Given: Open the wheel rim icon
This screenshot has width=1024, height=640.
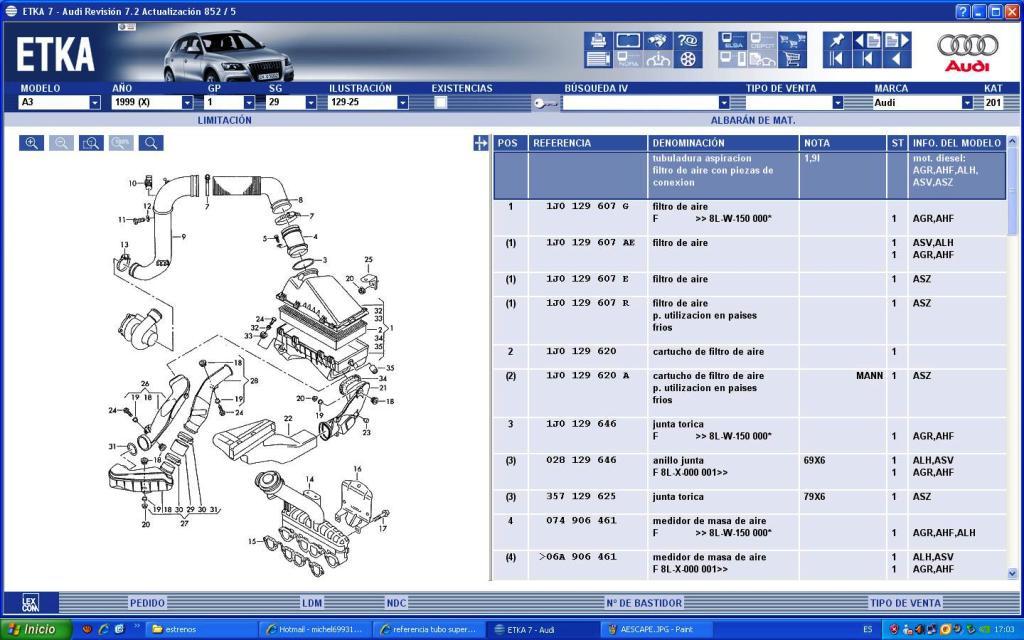Looking at the screenshot, I should [688, 59].
